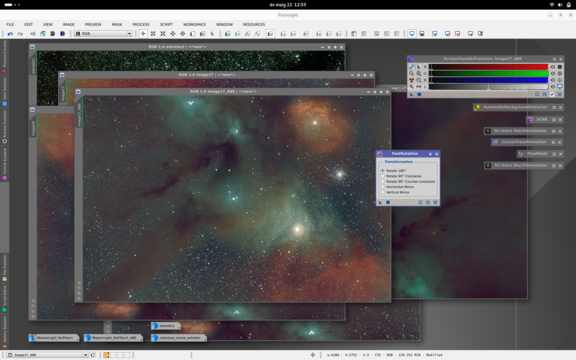Click the Auto Stretch radiation icon in ScreenTransferFunction
Viewport: 576px width, 360px height.
coord(411,80)
